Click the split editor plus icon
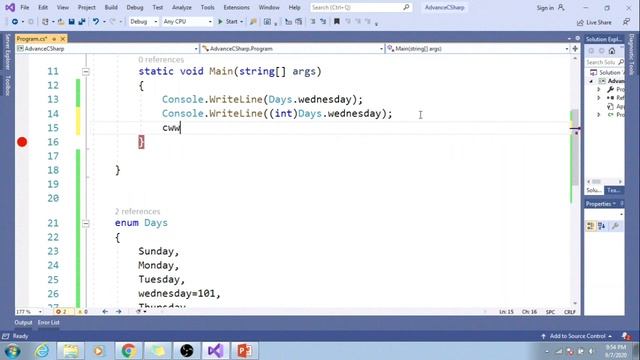The image size is (640, 360). (x=575, y=49)
